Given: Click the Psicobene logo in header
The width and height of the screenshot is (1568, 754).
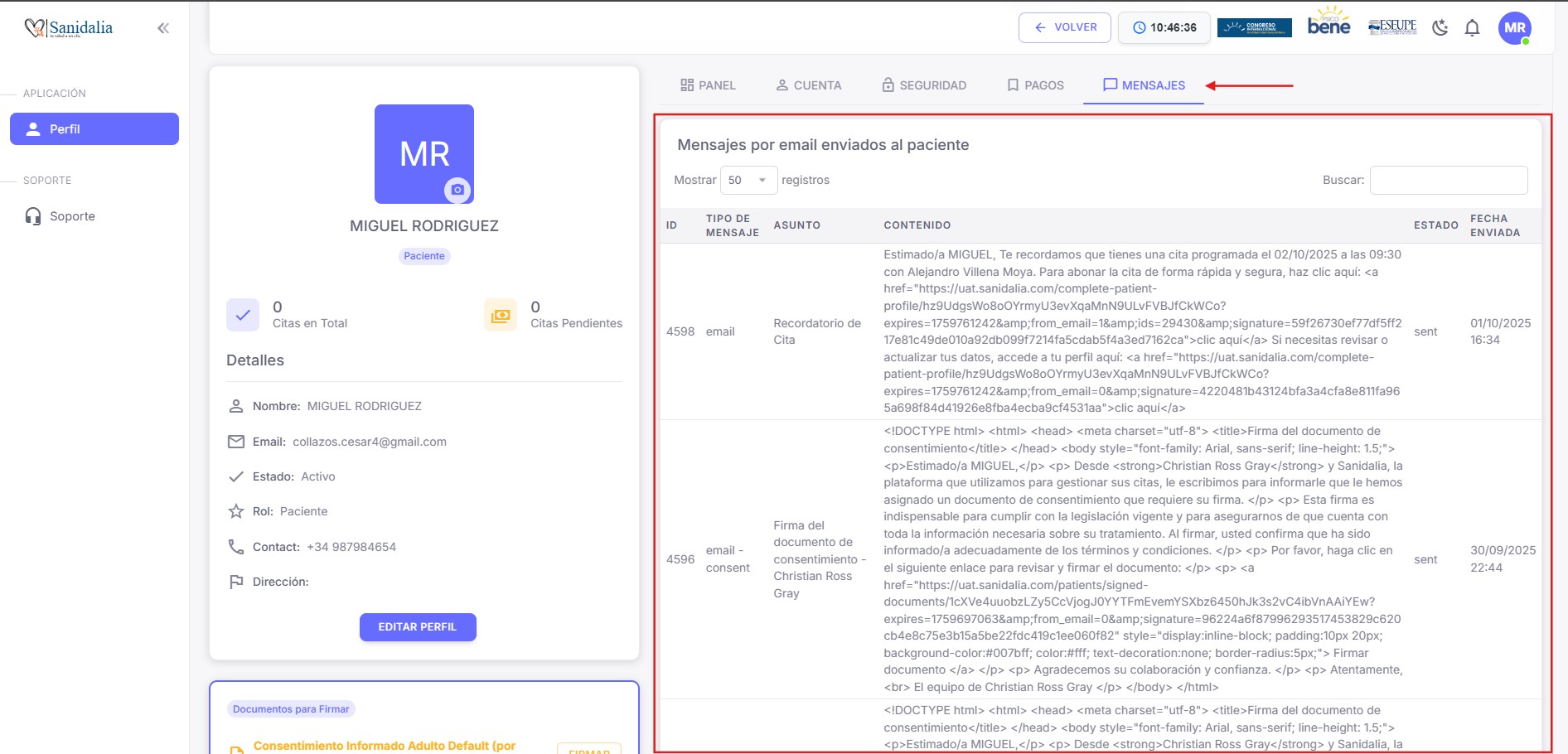Looking at the screenshot, I should coord(1328,23).
